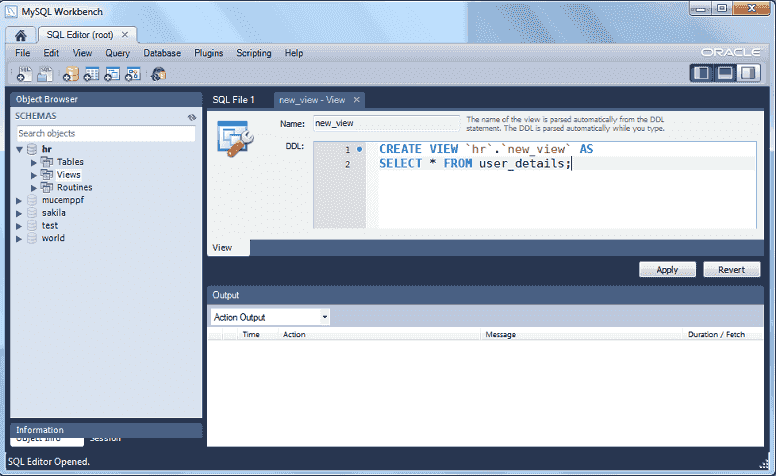Click the line 1 breakpoint marker dot
The image size is (776, 476).
click(x=359, y=149)
